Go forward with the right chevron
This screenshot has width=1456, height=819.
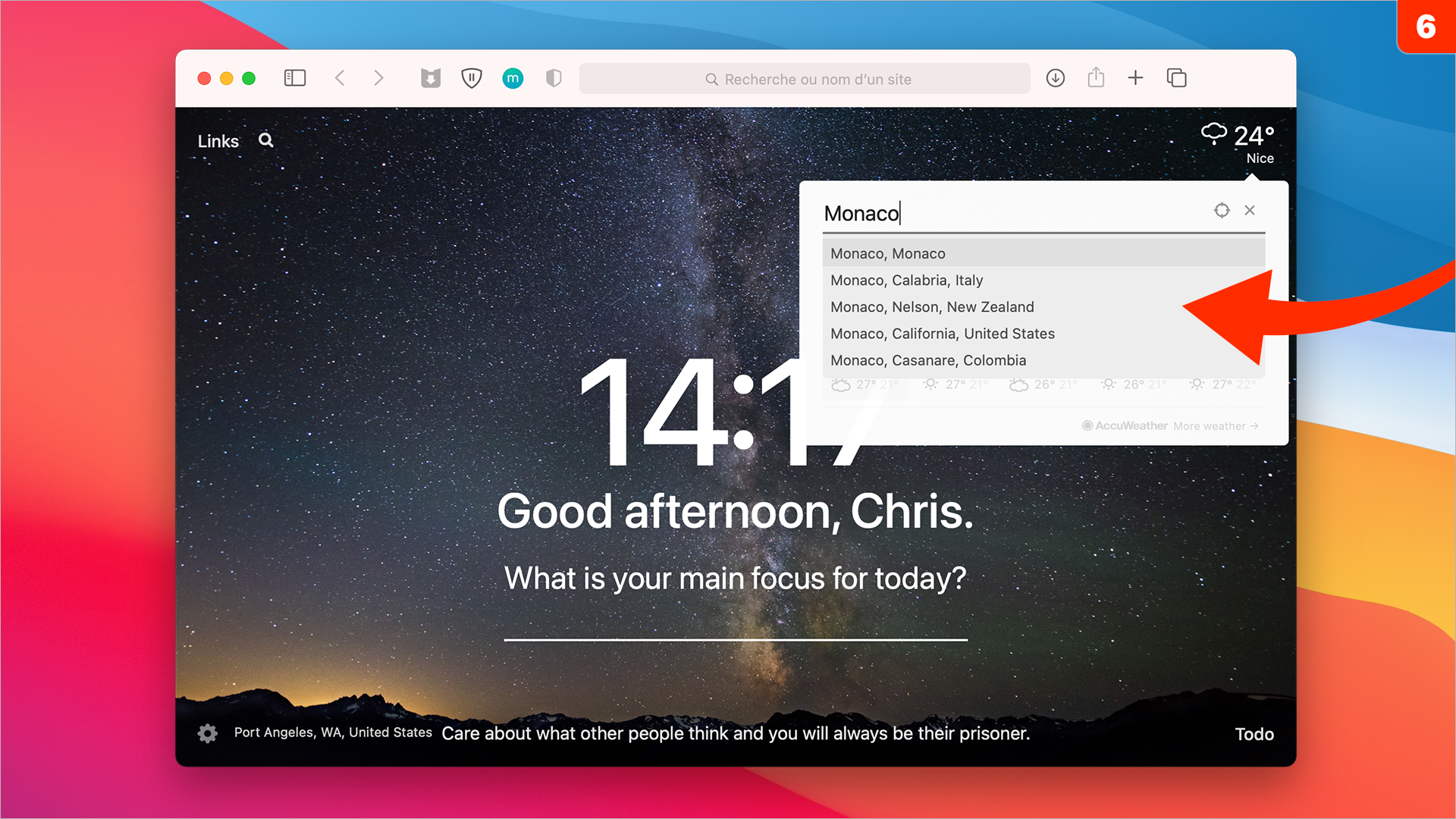point(378,78)
